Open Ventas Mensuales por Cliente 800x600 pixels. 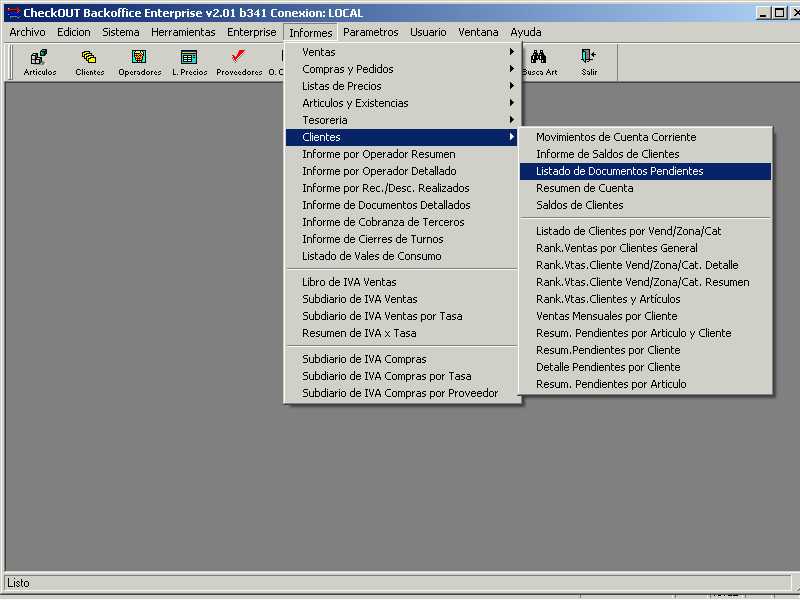[645, 316]
